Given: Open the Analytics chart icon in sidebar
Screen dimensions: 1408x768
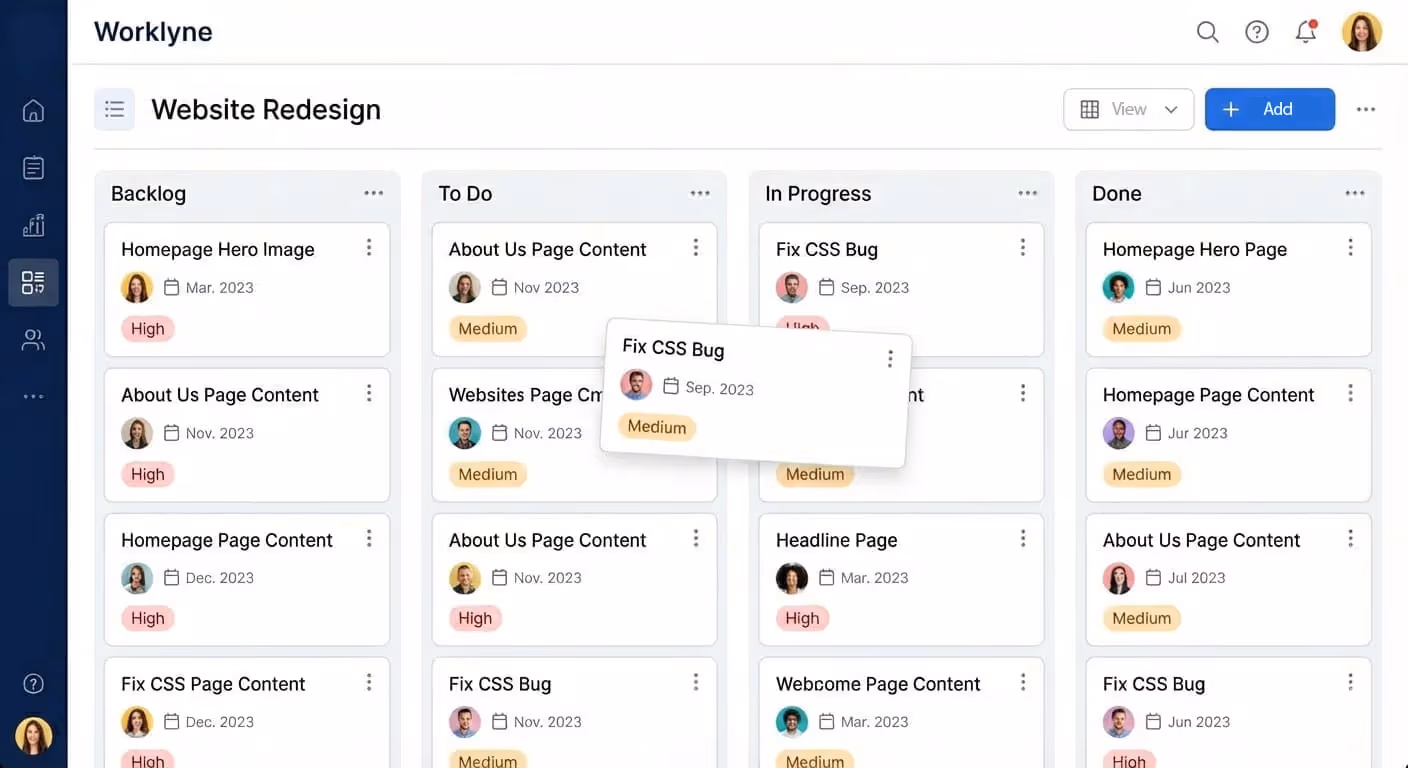Looking at the screenshot, I should pos(33,225).
